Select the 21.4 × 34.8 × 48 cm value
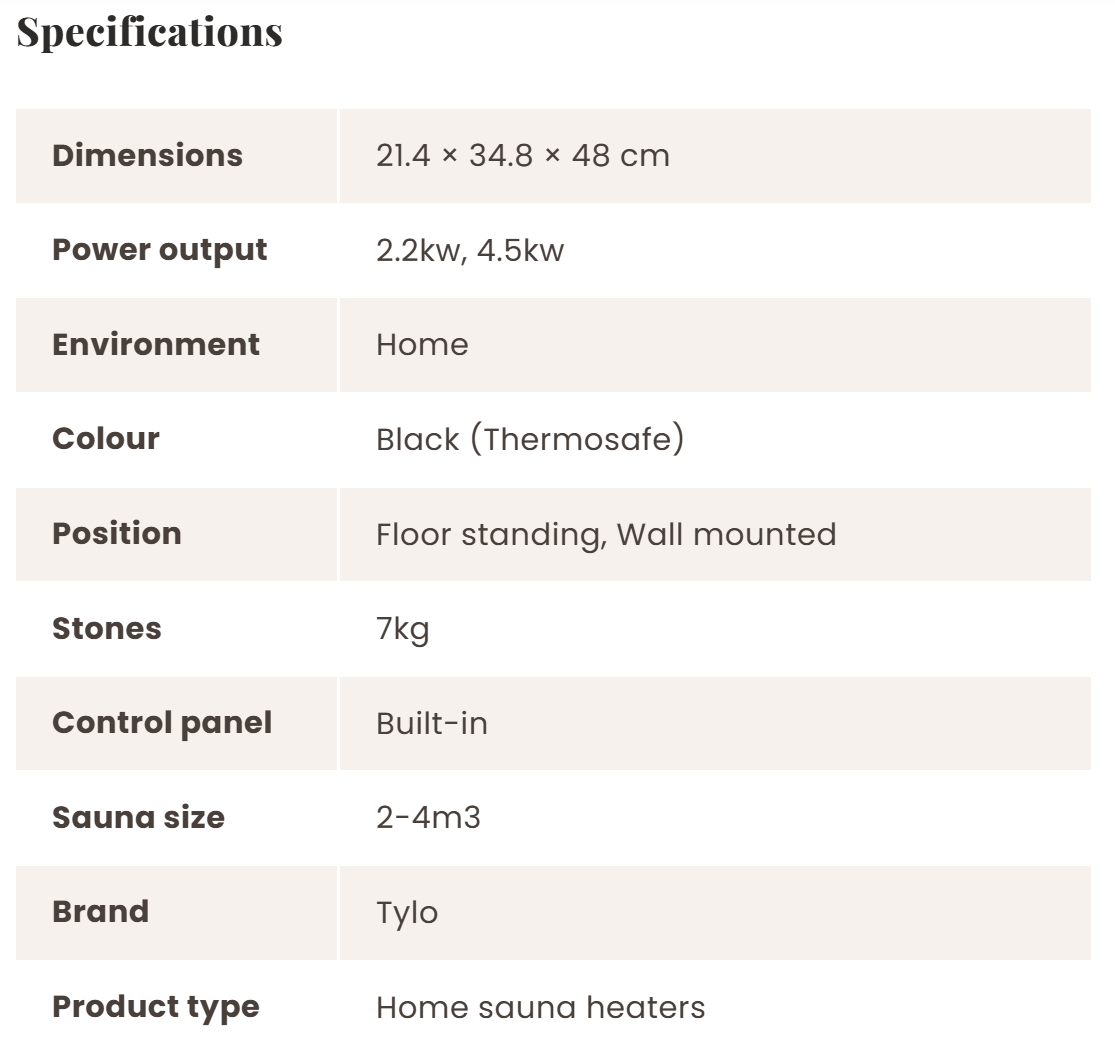The width and height of the screenshot is (1115, 1057). (x=522, y=155)
